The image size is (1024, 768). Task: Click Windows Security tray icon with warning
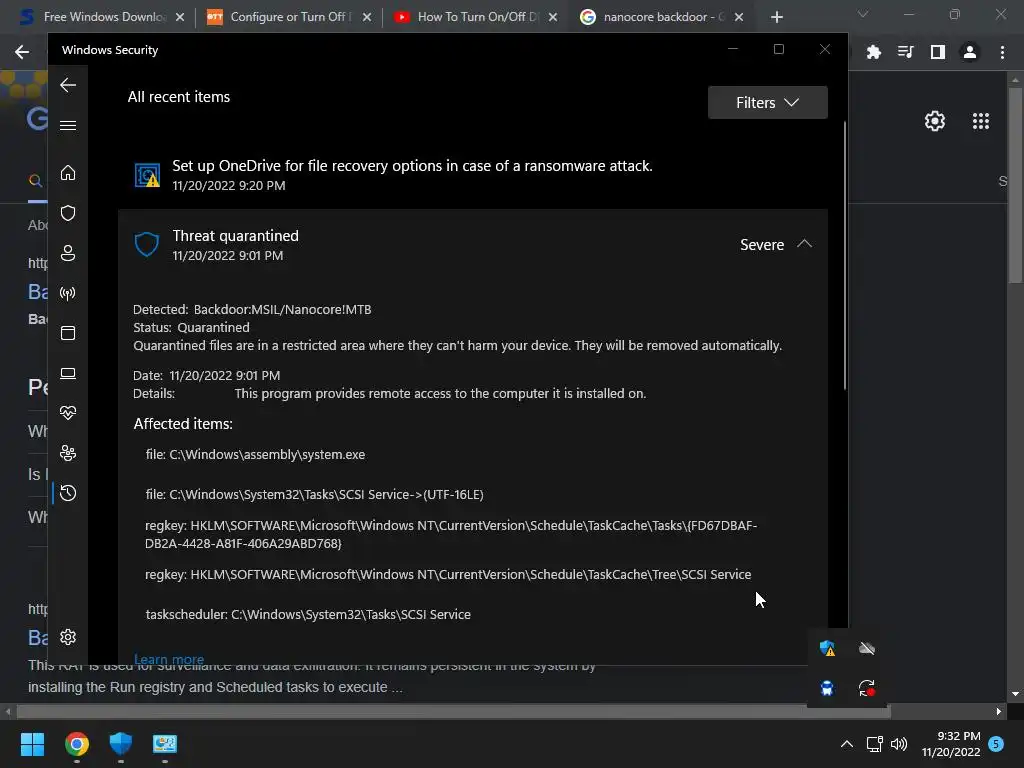tap(827, 648)
